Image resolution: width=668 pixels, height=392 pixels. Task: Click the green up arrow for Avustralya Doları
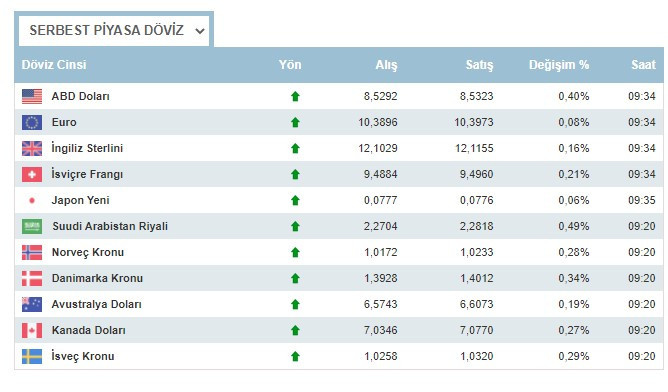pyautogui.click(x=295, y=304)
